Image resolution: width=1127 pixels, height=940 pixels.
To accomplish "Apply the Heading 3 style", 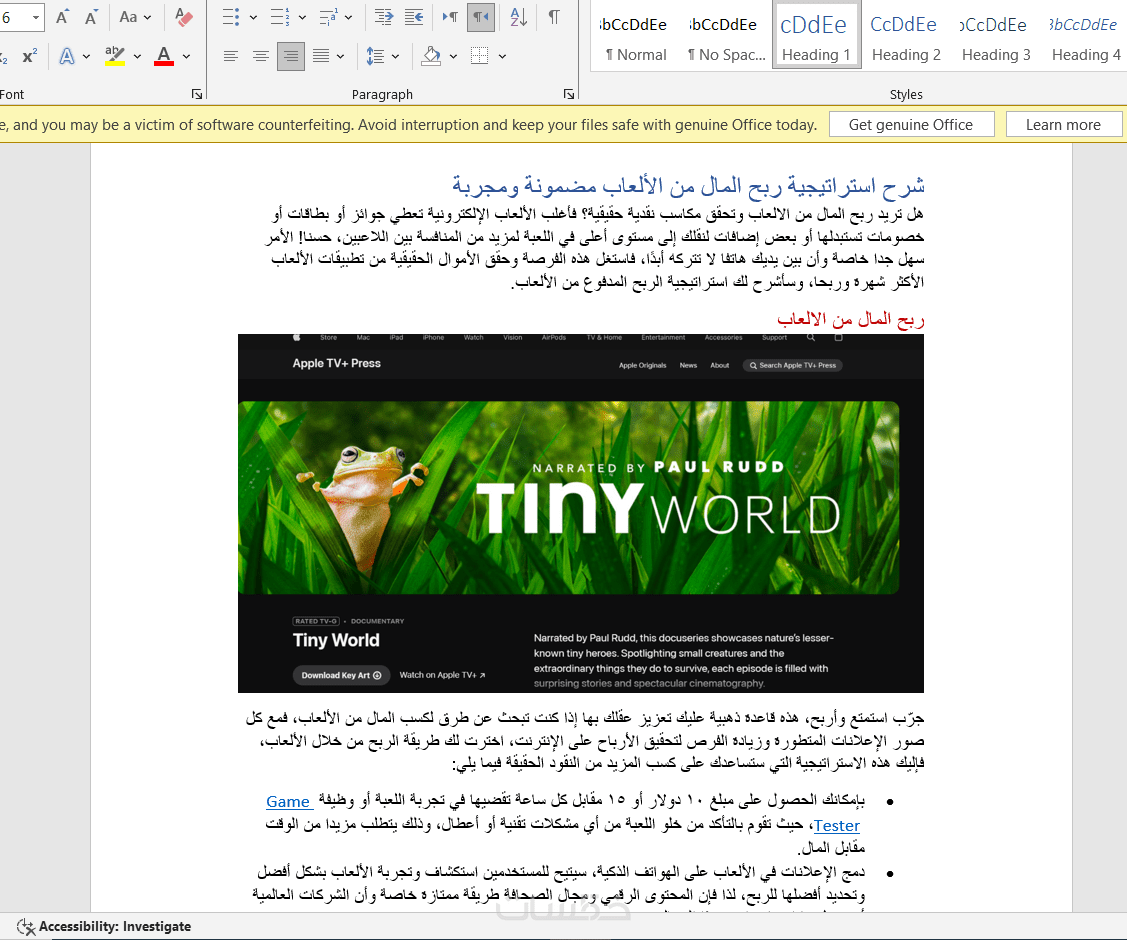I will coord(995,36).
